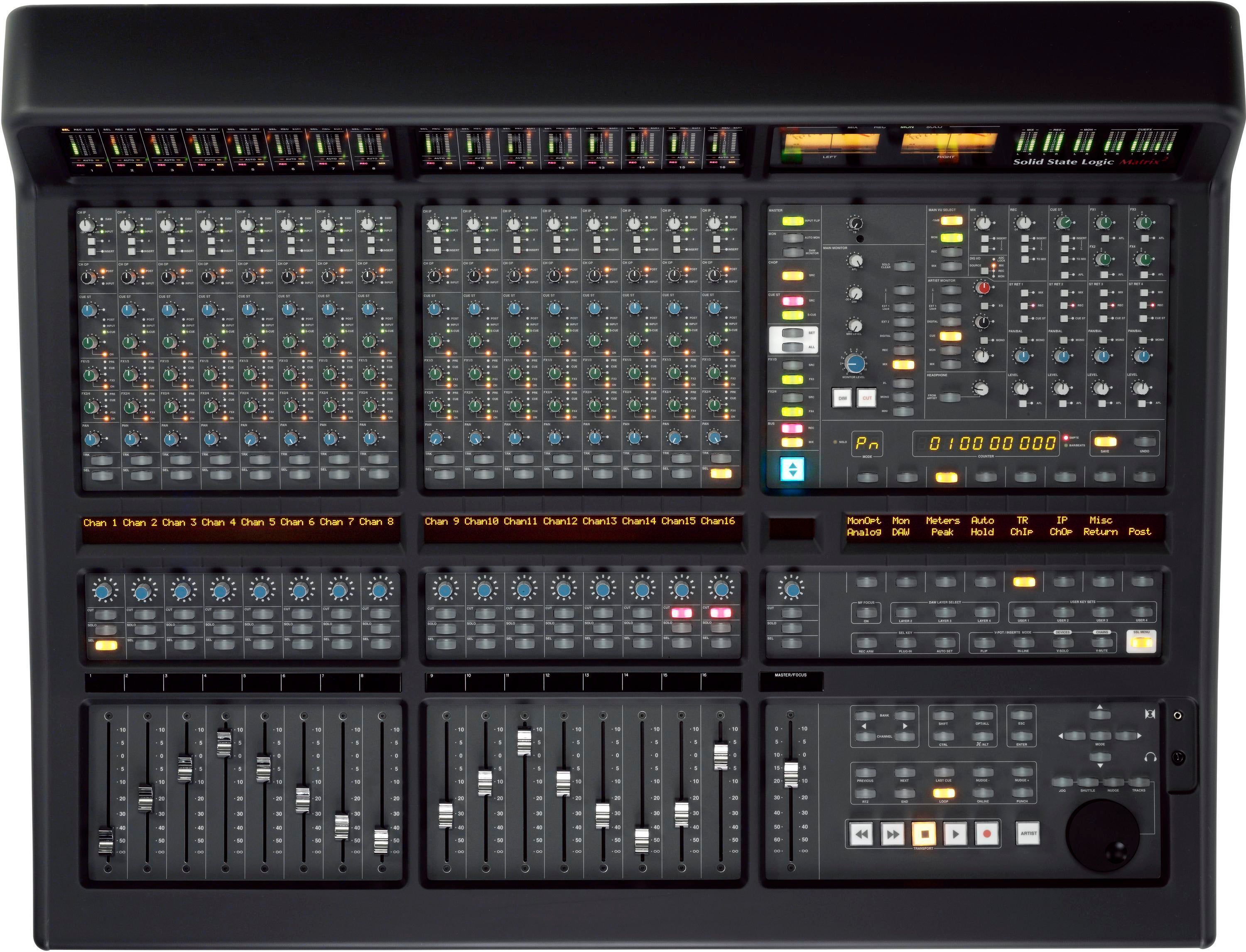Toggle the yellow MIX monitor source key
1246x952 pixels.
[x=903, y=365]
